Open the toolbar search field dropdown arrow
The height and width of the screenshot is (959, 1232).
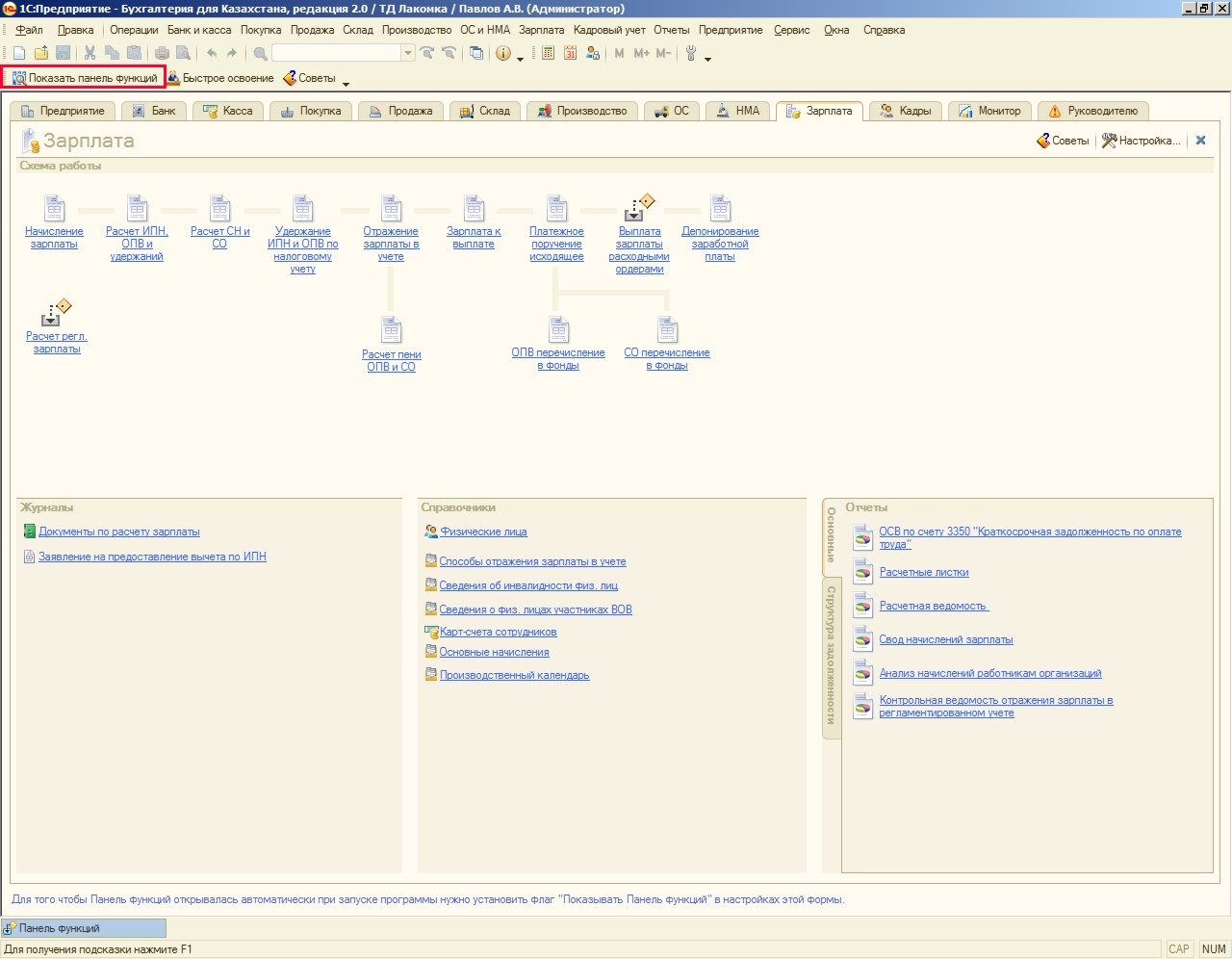point(408,54)
